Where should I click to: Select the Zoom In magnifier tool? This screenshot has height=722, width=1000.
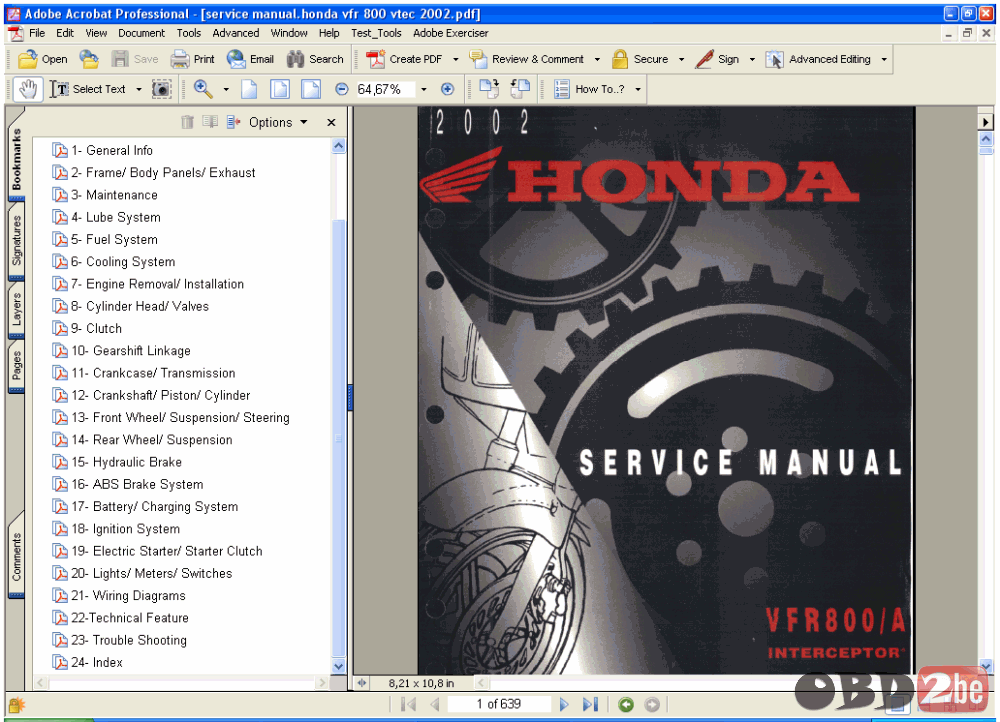(203, 89)
